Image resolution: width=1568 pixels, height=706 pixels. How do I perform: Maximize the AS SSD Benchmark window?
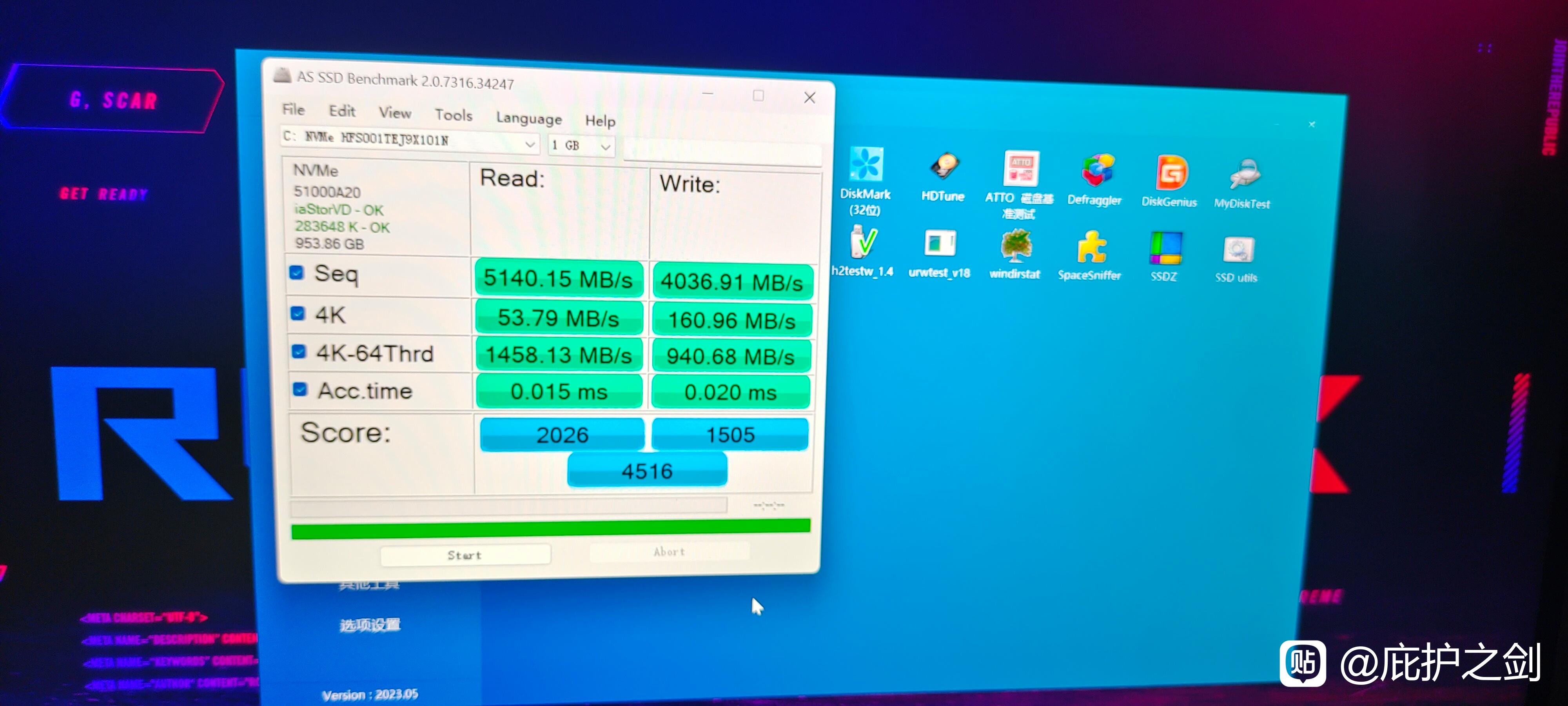[x=759, y=95]
